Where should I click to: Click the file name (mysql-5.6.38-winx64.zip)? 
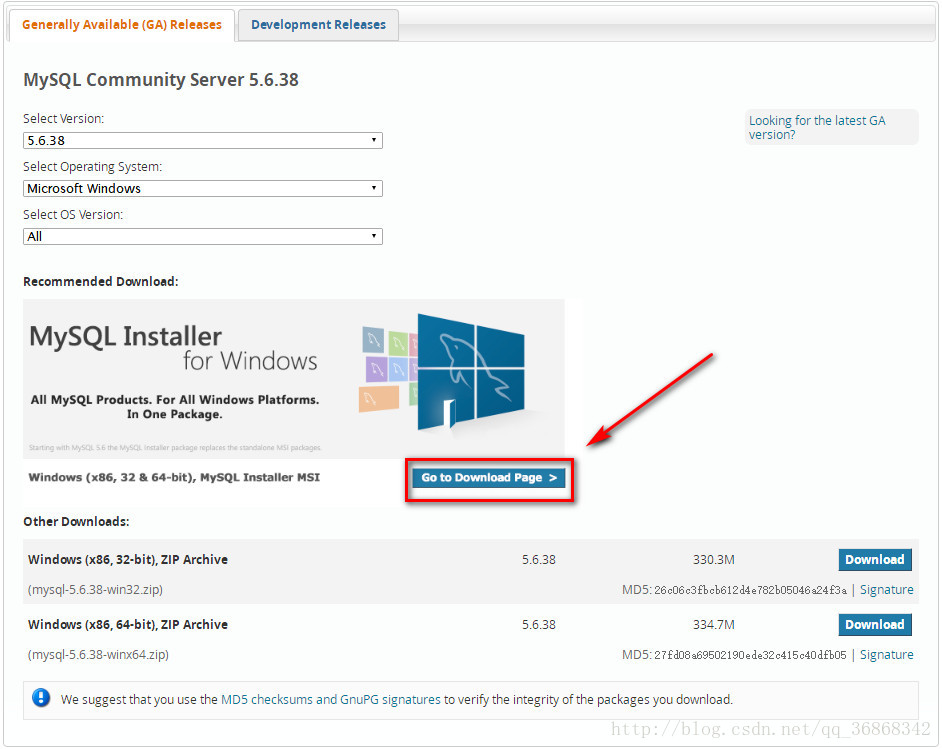pyautogui.click(x=99, y=655)
